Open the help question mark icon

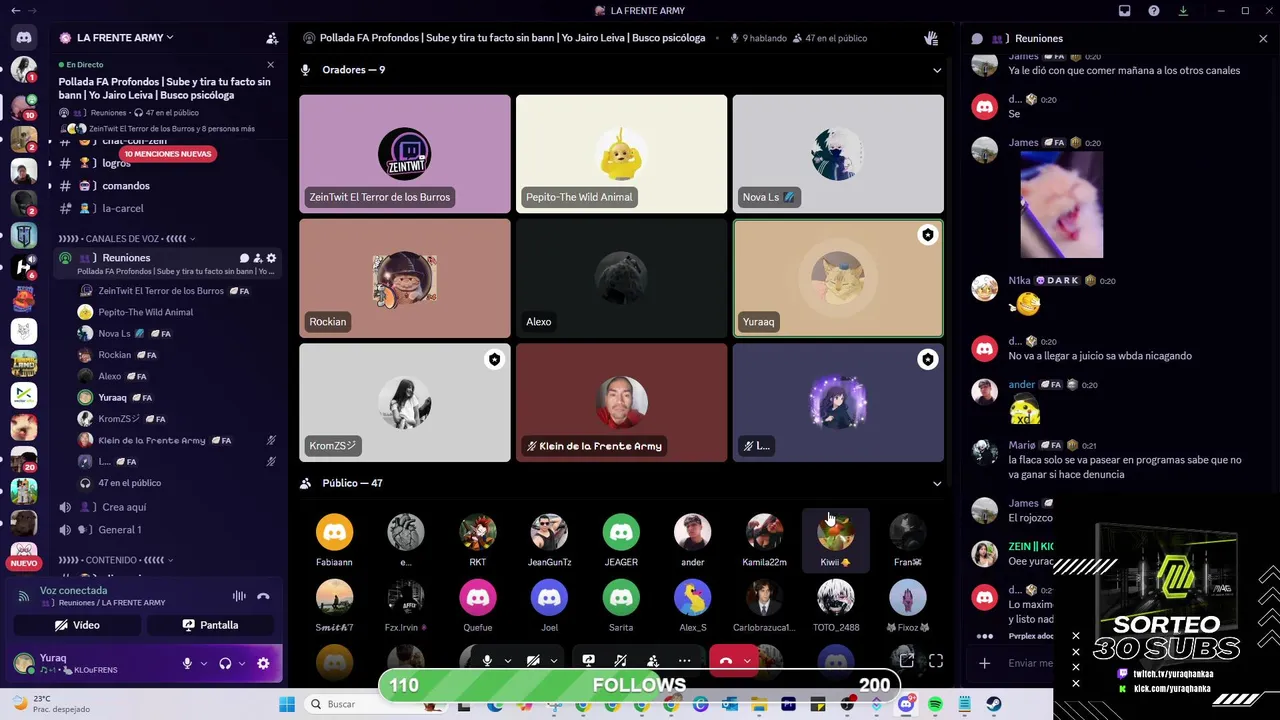point(1154,11)
